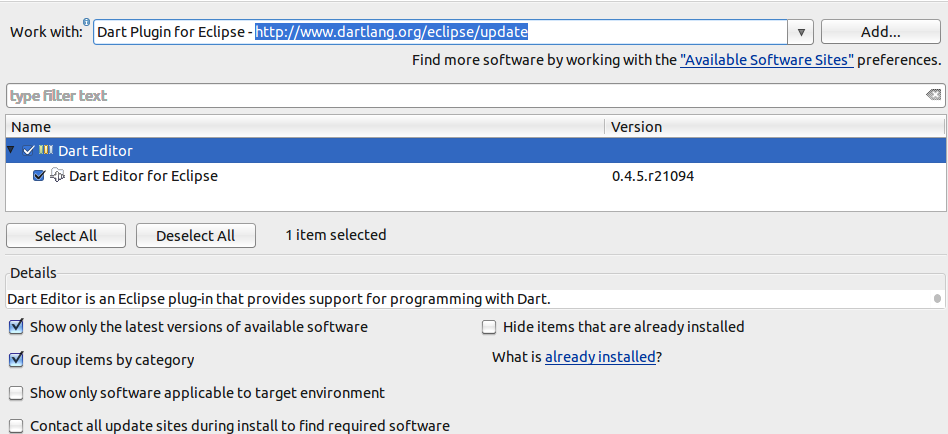Screen dimensions: 948x434
Task: Disable Show only the latest versions option
Action: 16,327
